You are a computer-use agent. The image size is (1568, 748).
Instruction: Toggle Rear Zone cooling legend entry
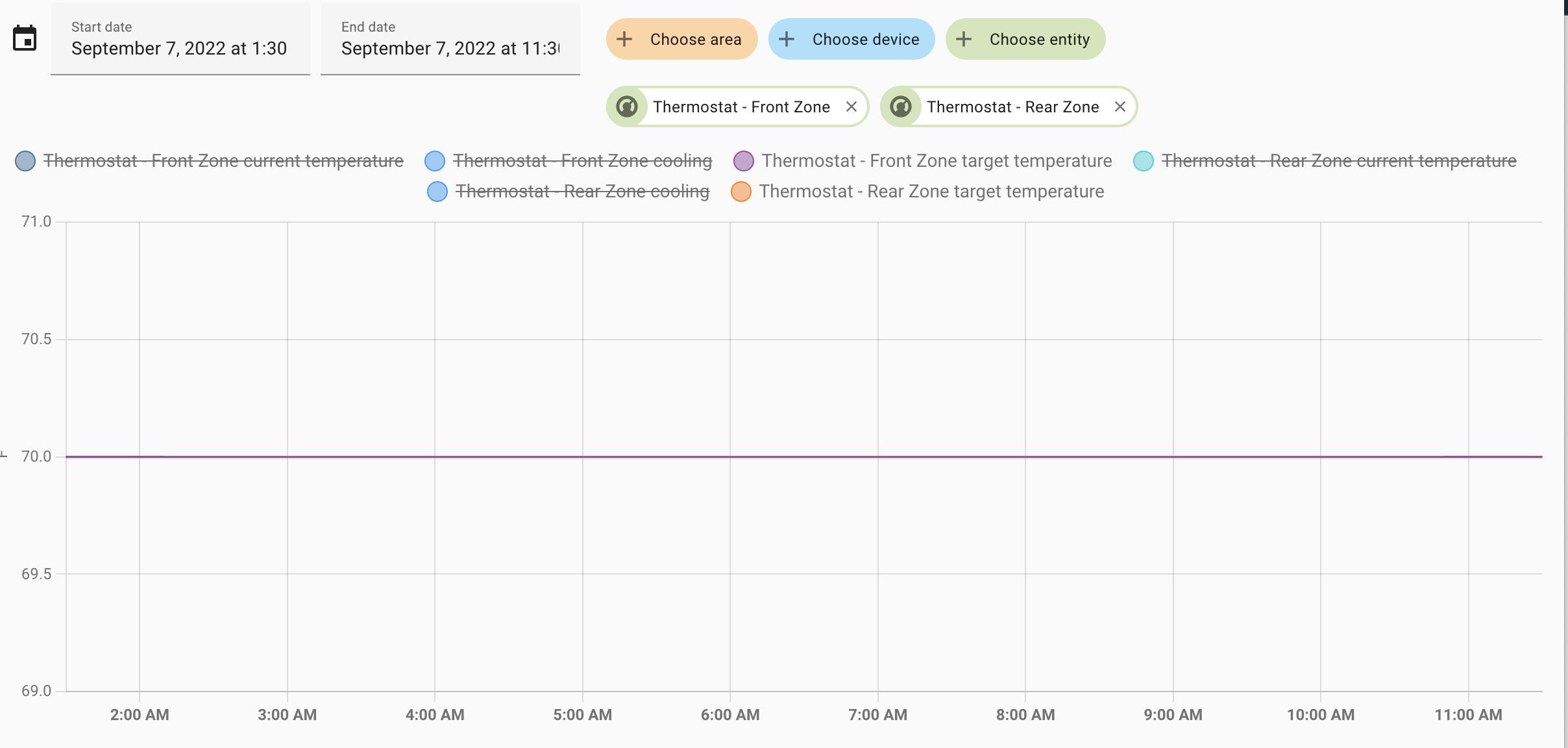click(x=569, y=192)
